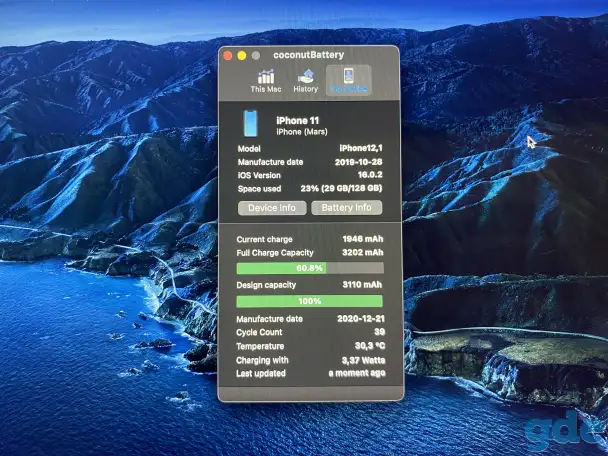The width and height of the screenshot is (608, 456).
Task: Select the iOS Device phone icon
Action: pos(348,76)
